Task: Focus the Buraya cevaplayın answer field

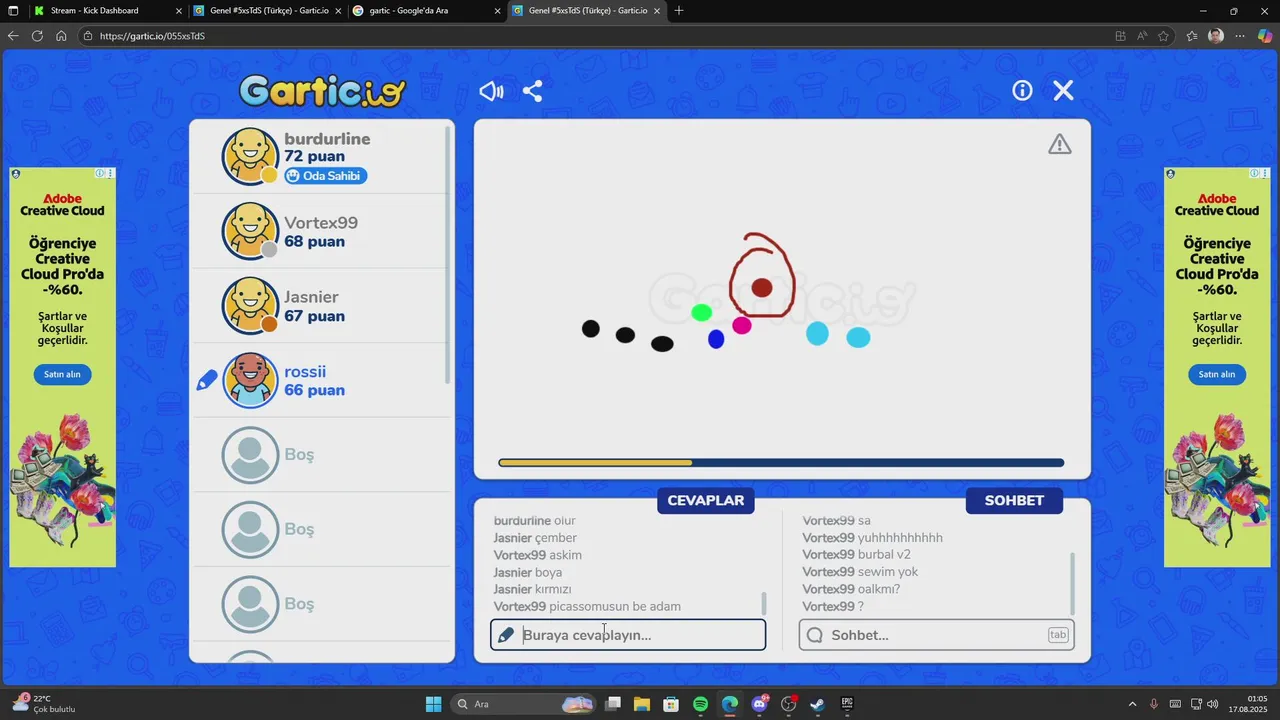Action: (628, 635)
